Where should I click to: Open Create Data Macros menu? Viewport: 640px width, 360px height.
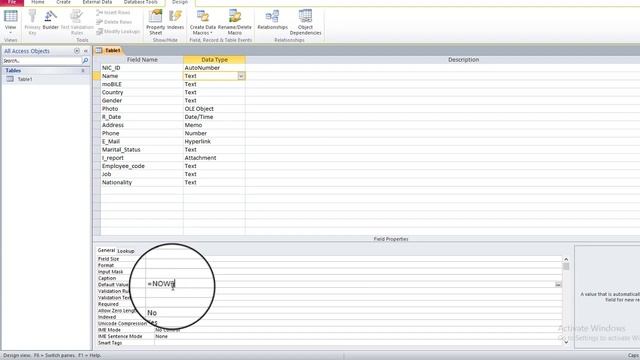pos(202,22)
